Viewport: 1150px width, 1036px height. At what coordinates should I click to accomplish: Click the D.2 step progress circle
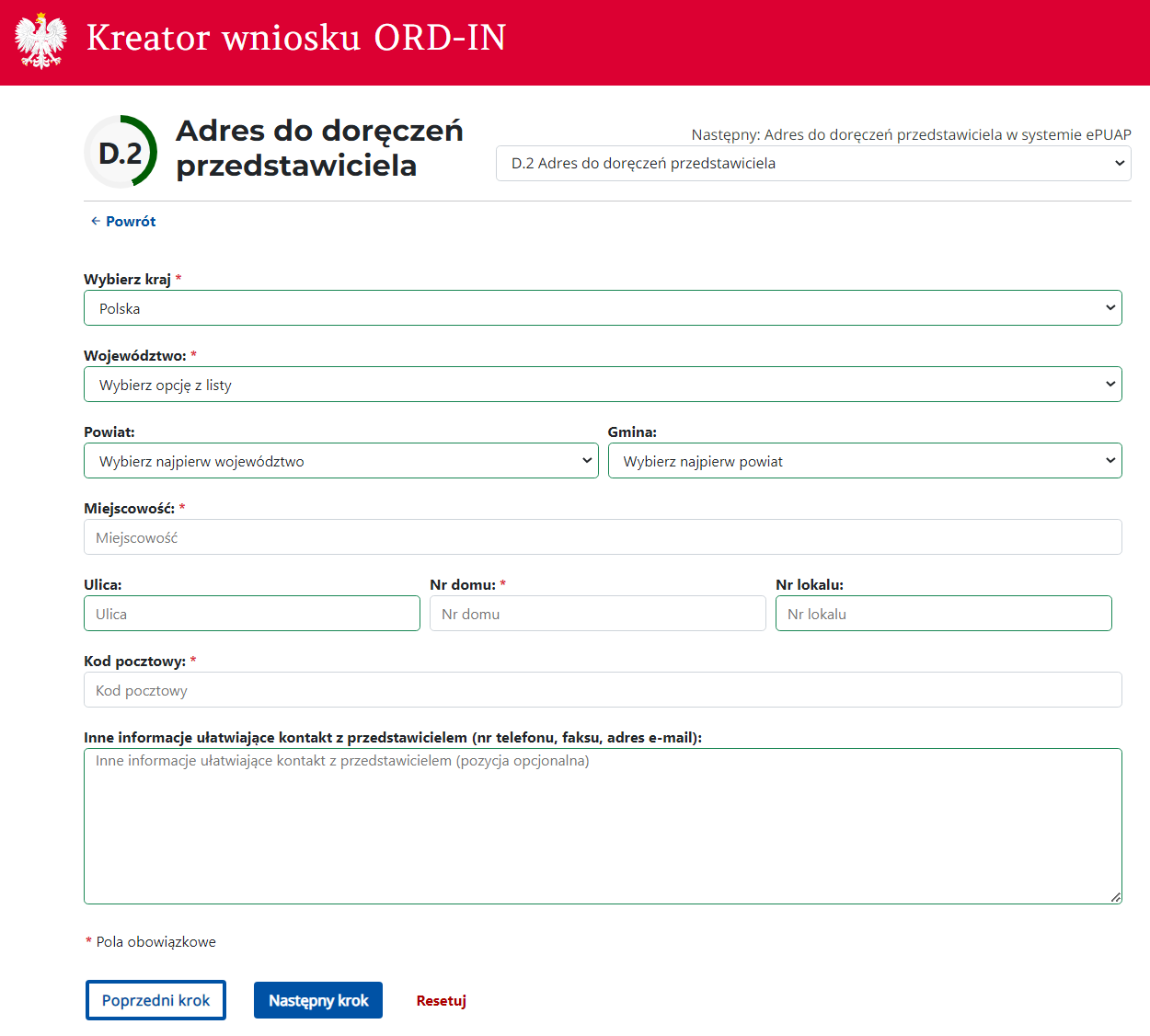coord(121,152)
